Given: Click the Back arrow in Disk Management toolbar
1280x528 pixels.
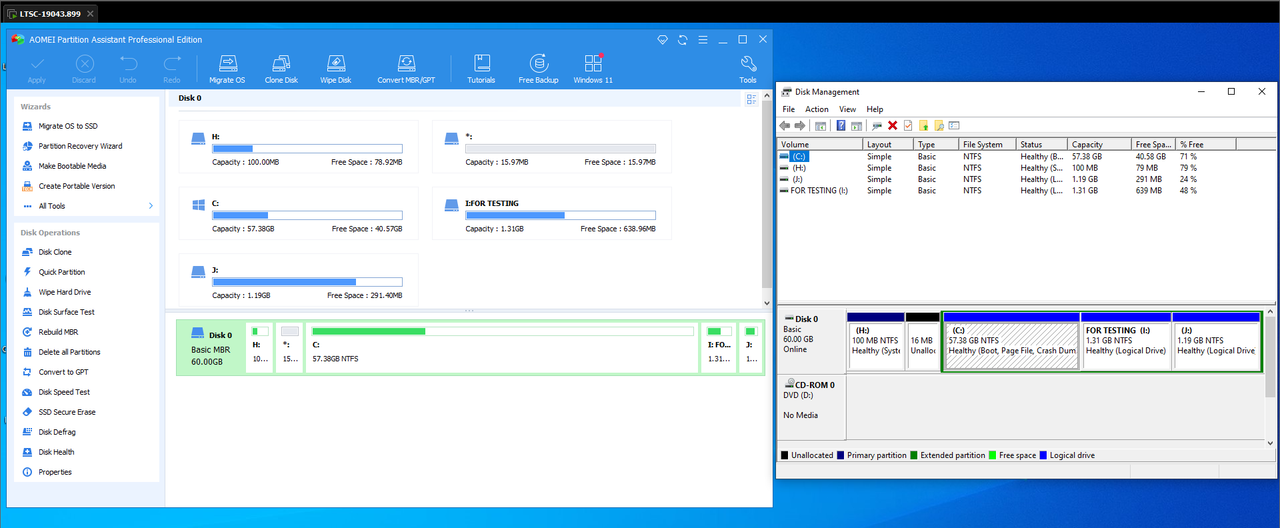Looking at the screenshot, I should 786,126.
